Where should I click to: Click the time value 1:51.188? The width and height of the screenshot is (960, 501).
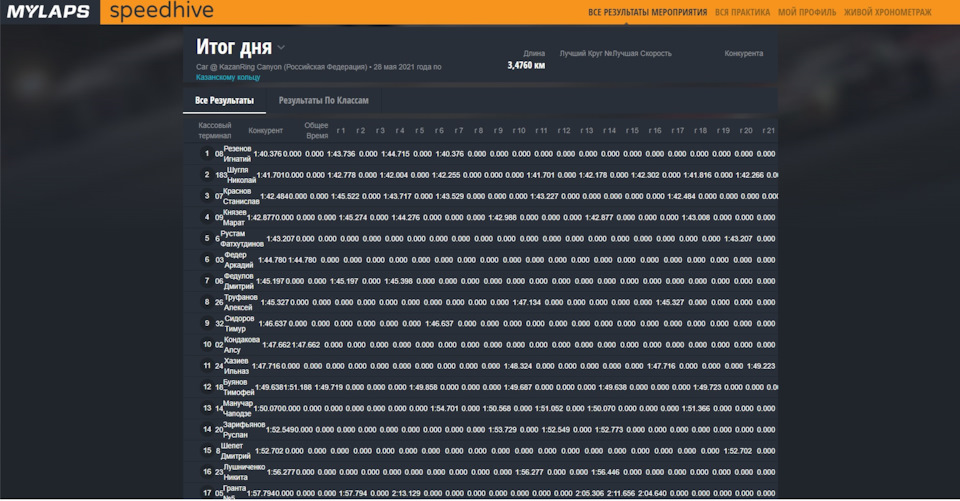pyautogui.click(x=298, y=387)
